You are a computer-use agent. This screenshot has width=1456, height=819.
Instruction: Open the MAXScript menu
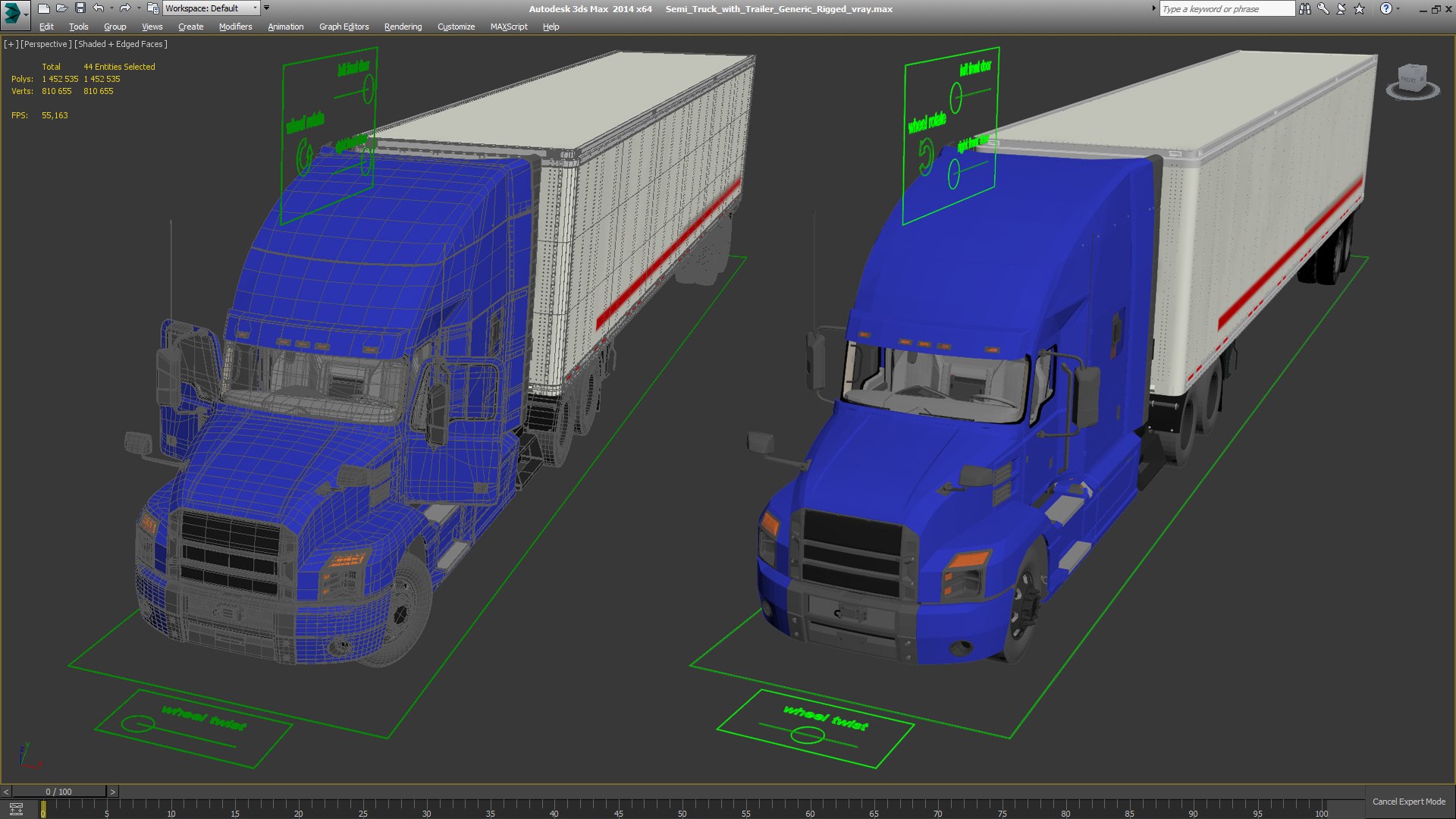coord(508,27)
